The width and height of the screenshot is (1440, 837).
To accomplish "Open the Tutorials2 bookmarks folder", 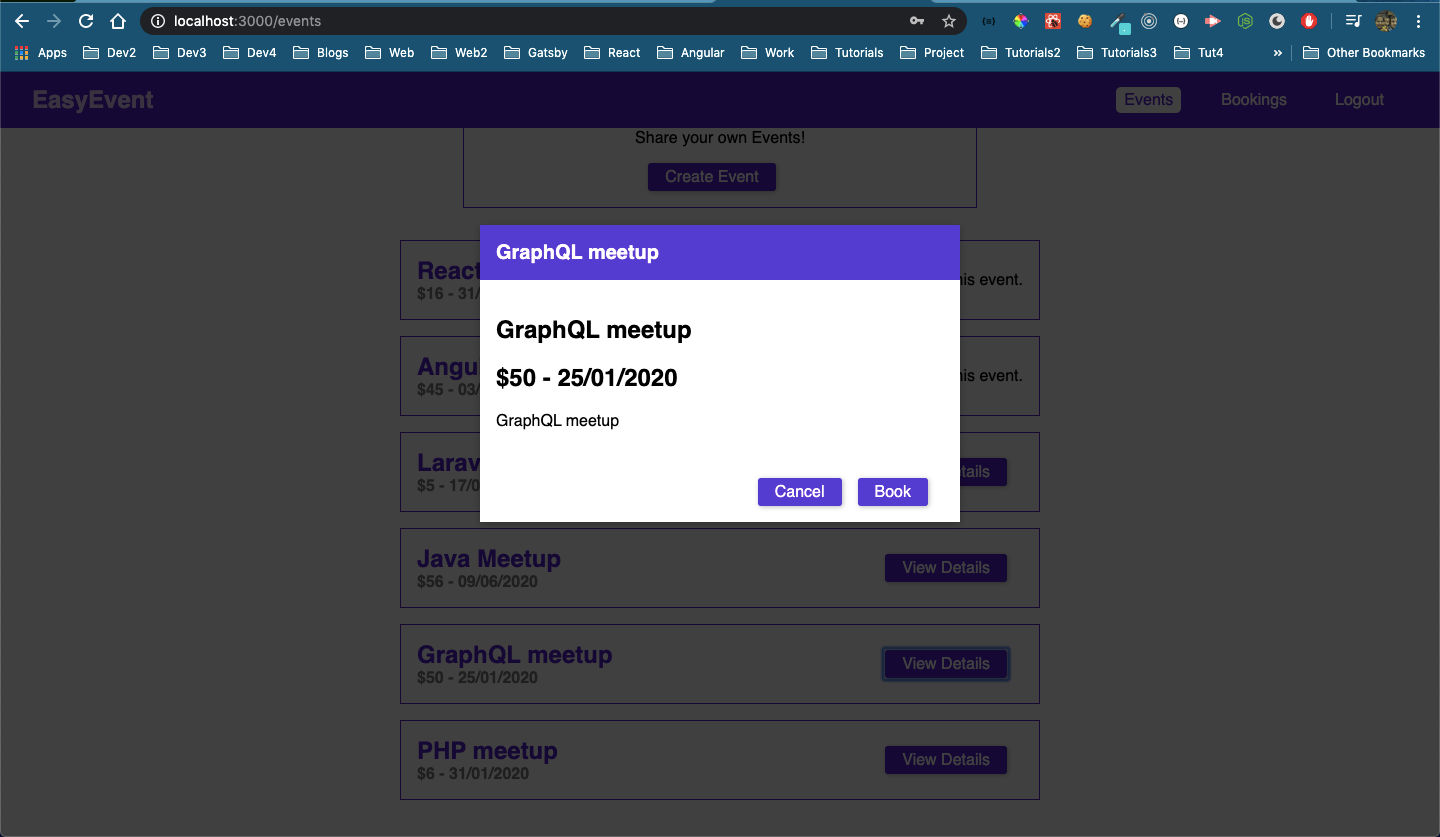I will (x=1021, y=53).
